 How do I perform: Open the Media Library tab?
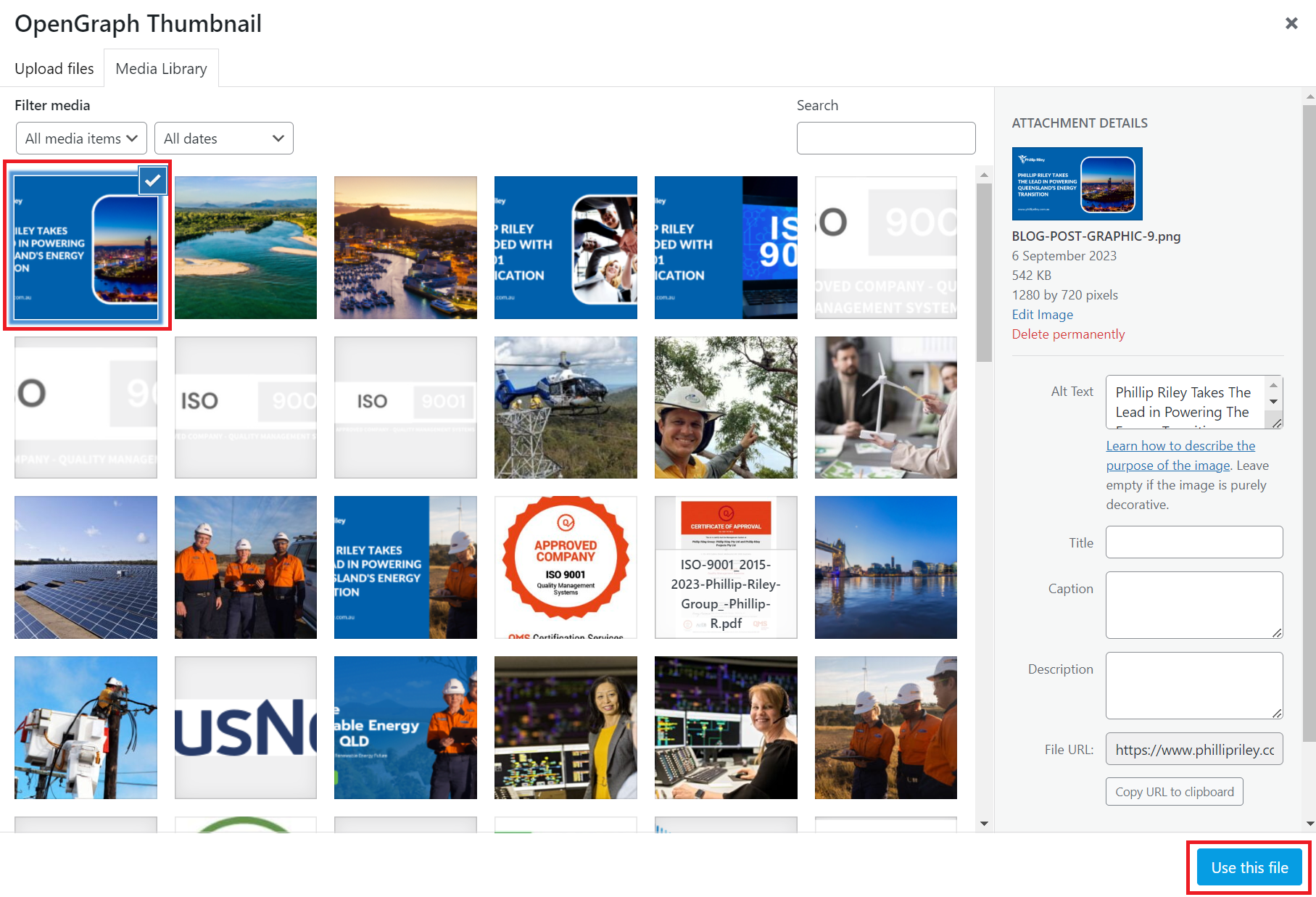161,69
